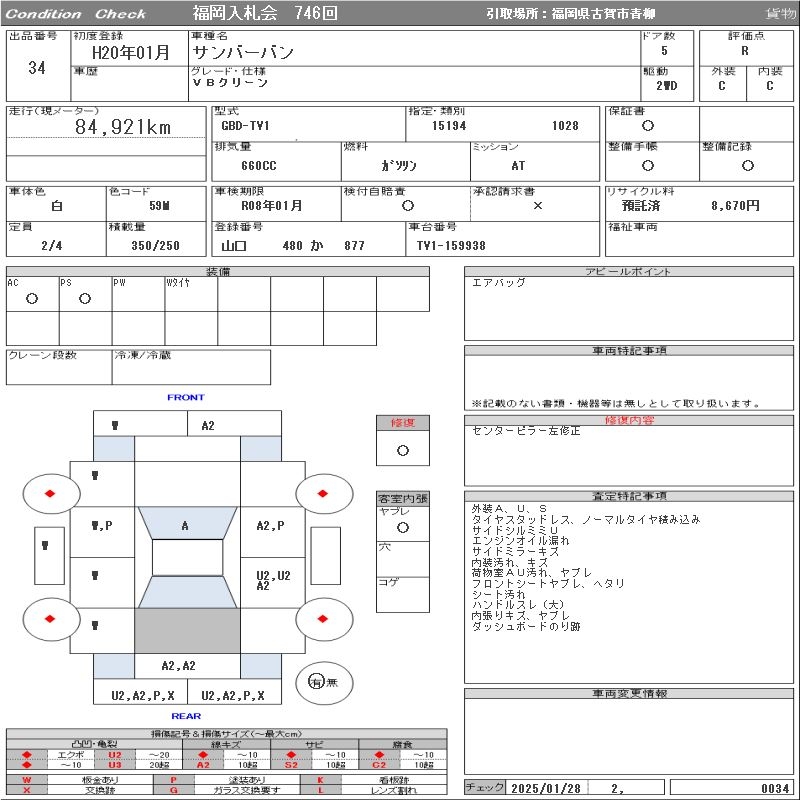
Task: Click the U2,U2 A2 damage mark
Action: click(273, 581)
